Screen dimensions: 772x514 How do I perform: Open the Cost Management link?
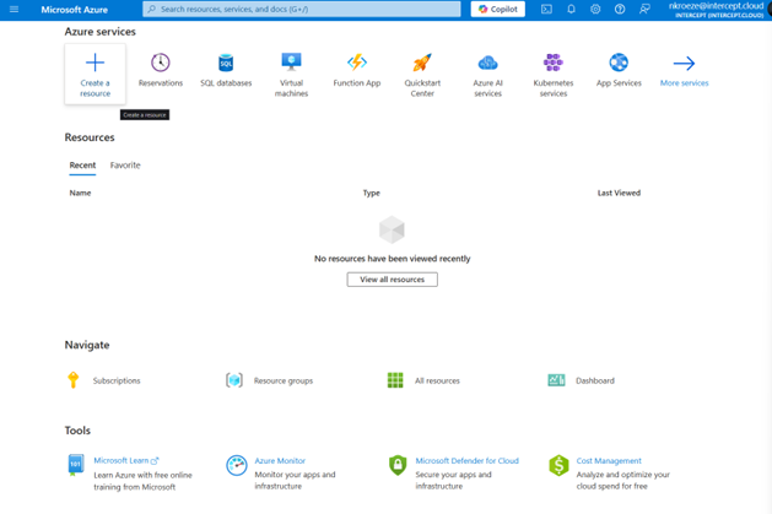[609, 461]
